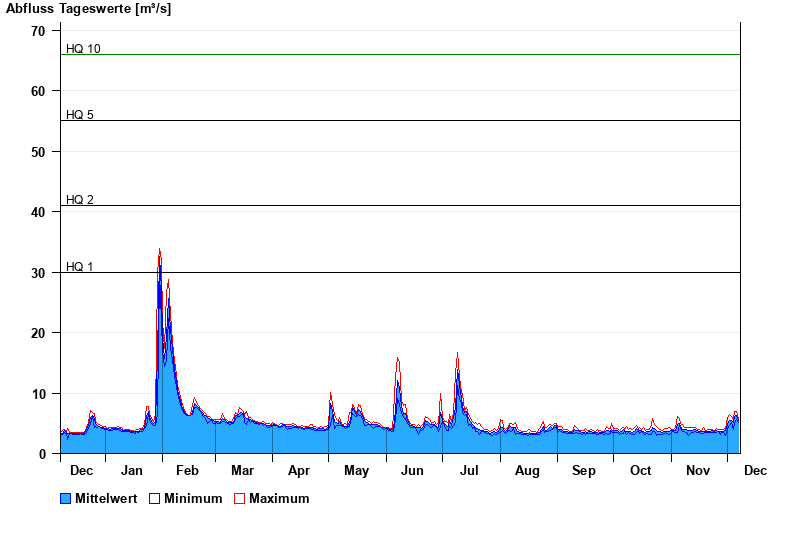Select the Maximum legend label
This screenshot has width=800, height=550.
click(x=279, y=498)
